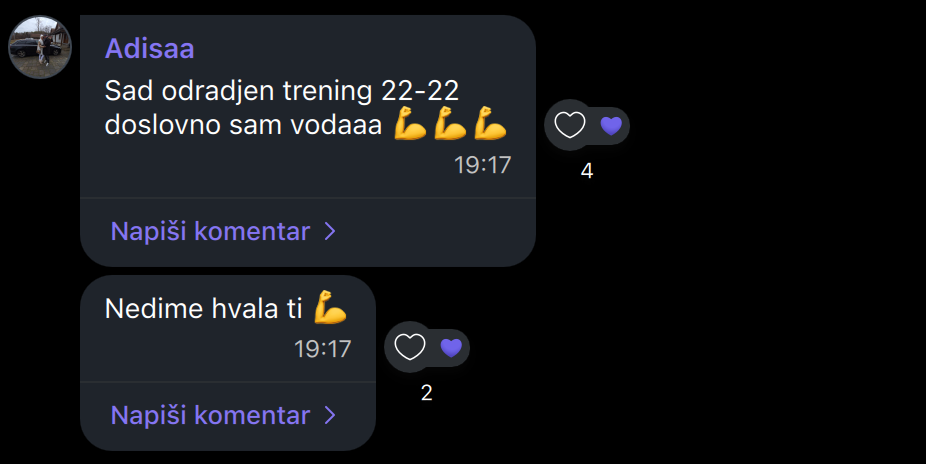Click the 'Nedime hvala ti' message text
Viewport: 926px width, 464px height.
pyautogui.click(x=204, y=309)
